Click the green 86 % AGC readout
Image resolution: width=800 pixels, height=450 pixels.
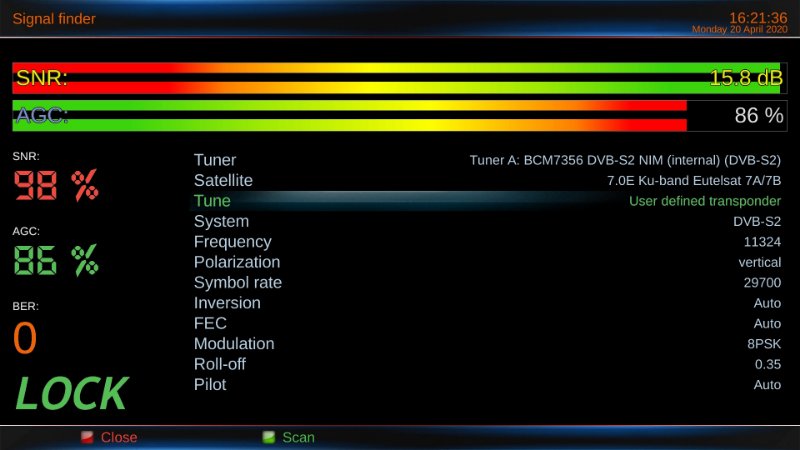click(x=56, y=260)
